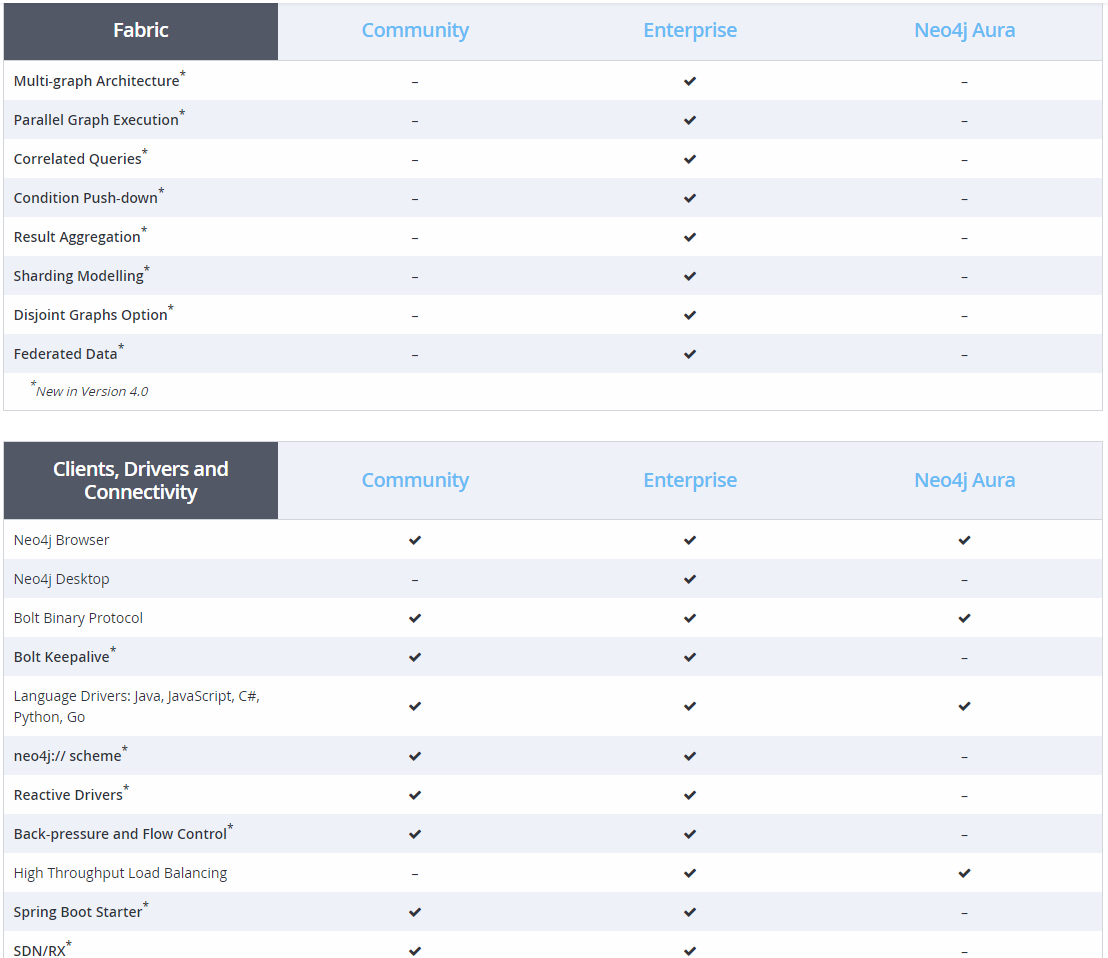This screenshot has width=1108, height=958.
Task: Click Community checkmark for Neo4j Browser
Action: coord(415,540)
